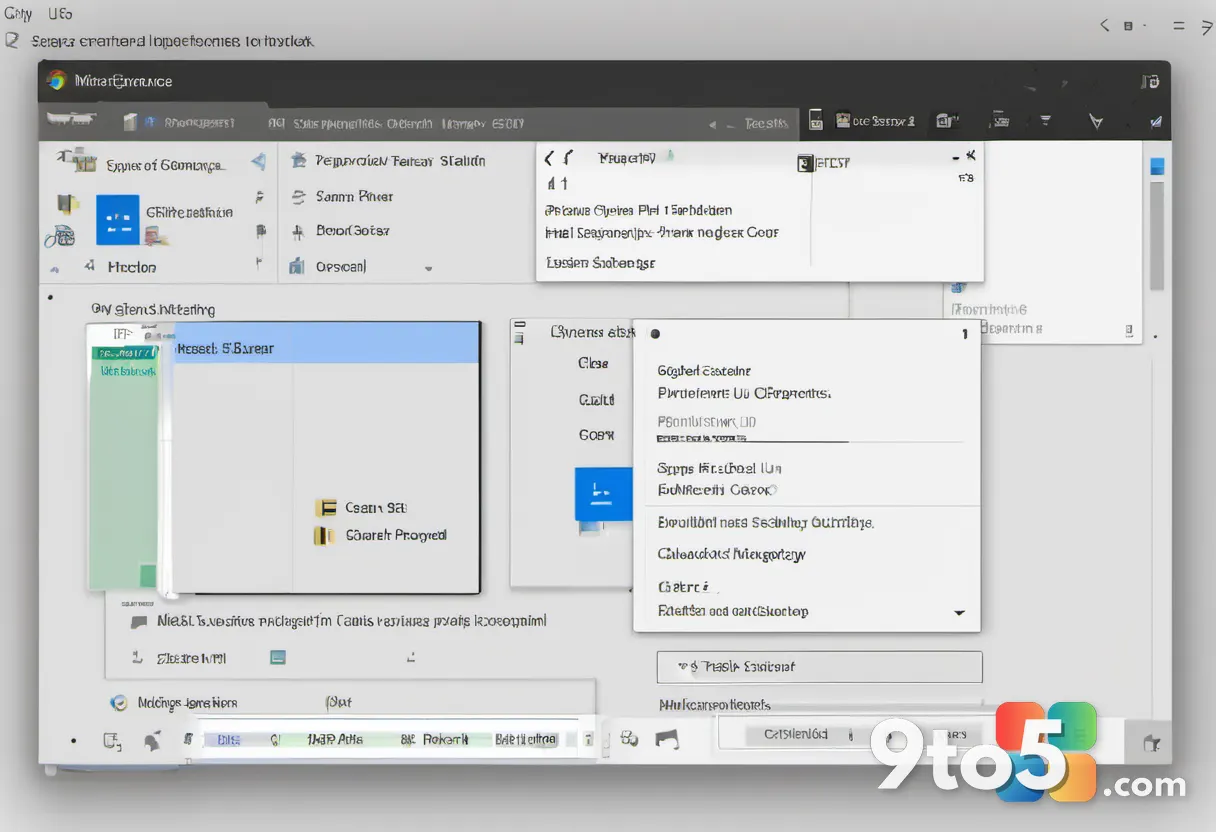Click the back chevron in the top popup
This screenshot has width=1216, height=832.
[548, 158]
